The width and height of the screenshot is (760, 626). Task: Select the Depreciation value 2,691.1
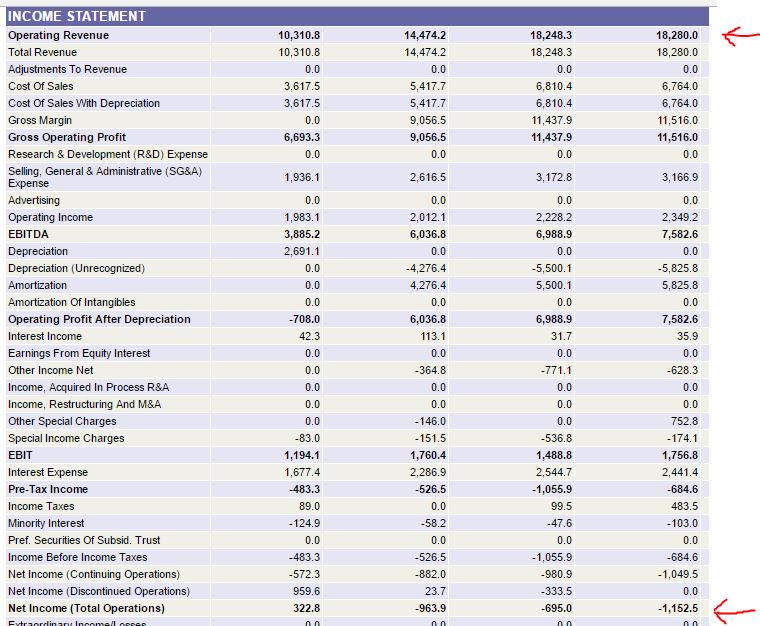coord(301,251)
